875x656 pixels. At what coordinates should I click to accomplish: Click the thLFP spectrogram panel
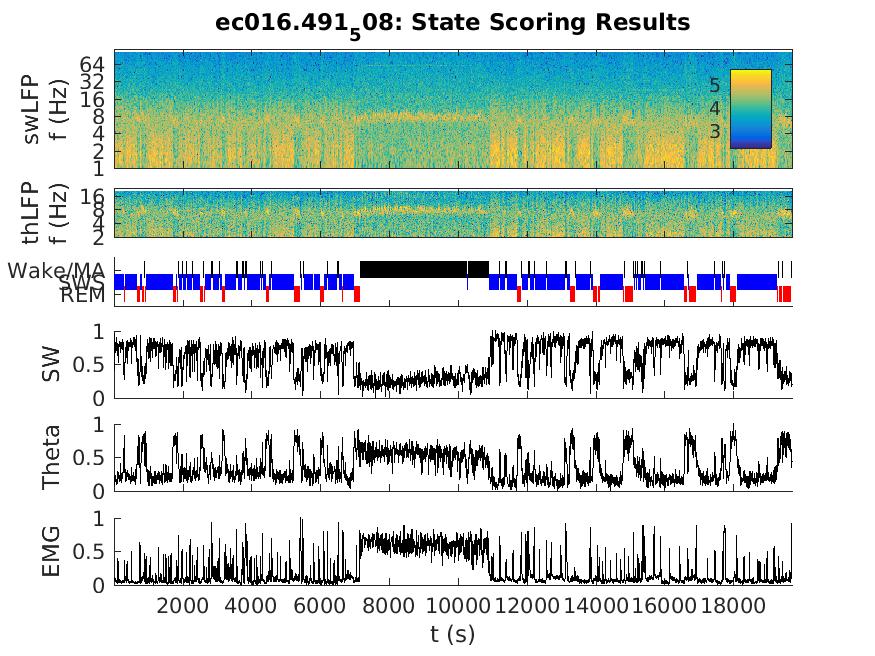452,213
